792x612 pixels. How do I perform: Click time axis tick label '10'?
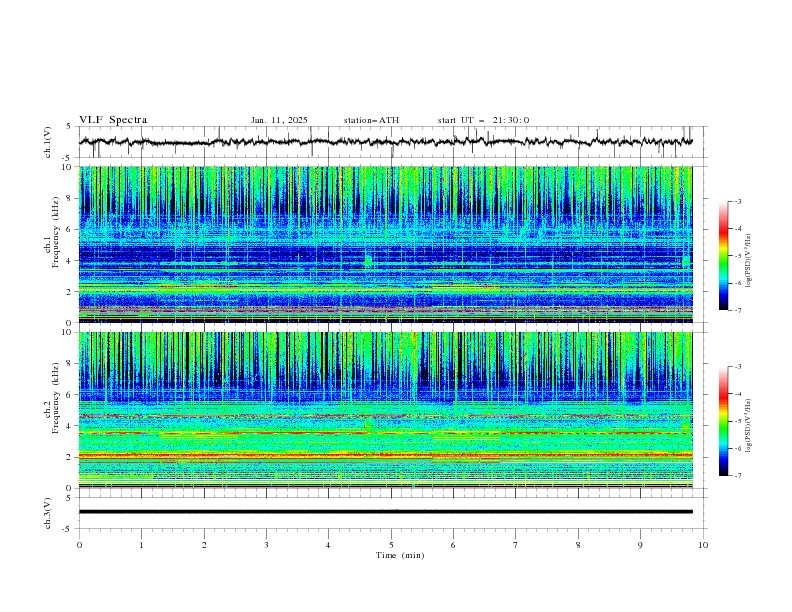[x=703, y=545]
